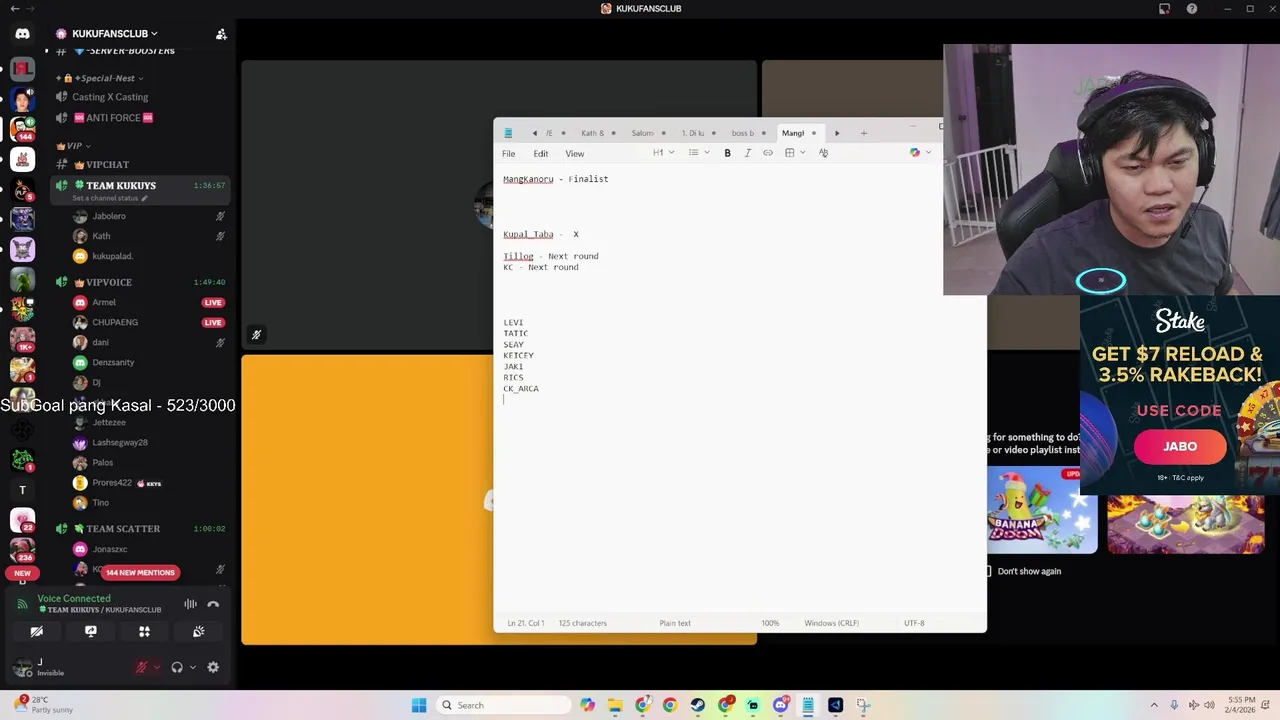The width and height of the screenshot is (1280, 720).
Task: Toggle Discord noise suppression waveform icon
Action: pos(190,604)
